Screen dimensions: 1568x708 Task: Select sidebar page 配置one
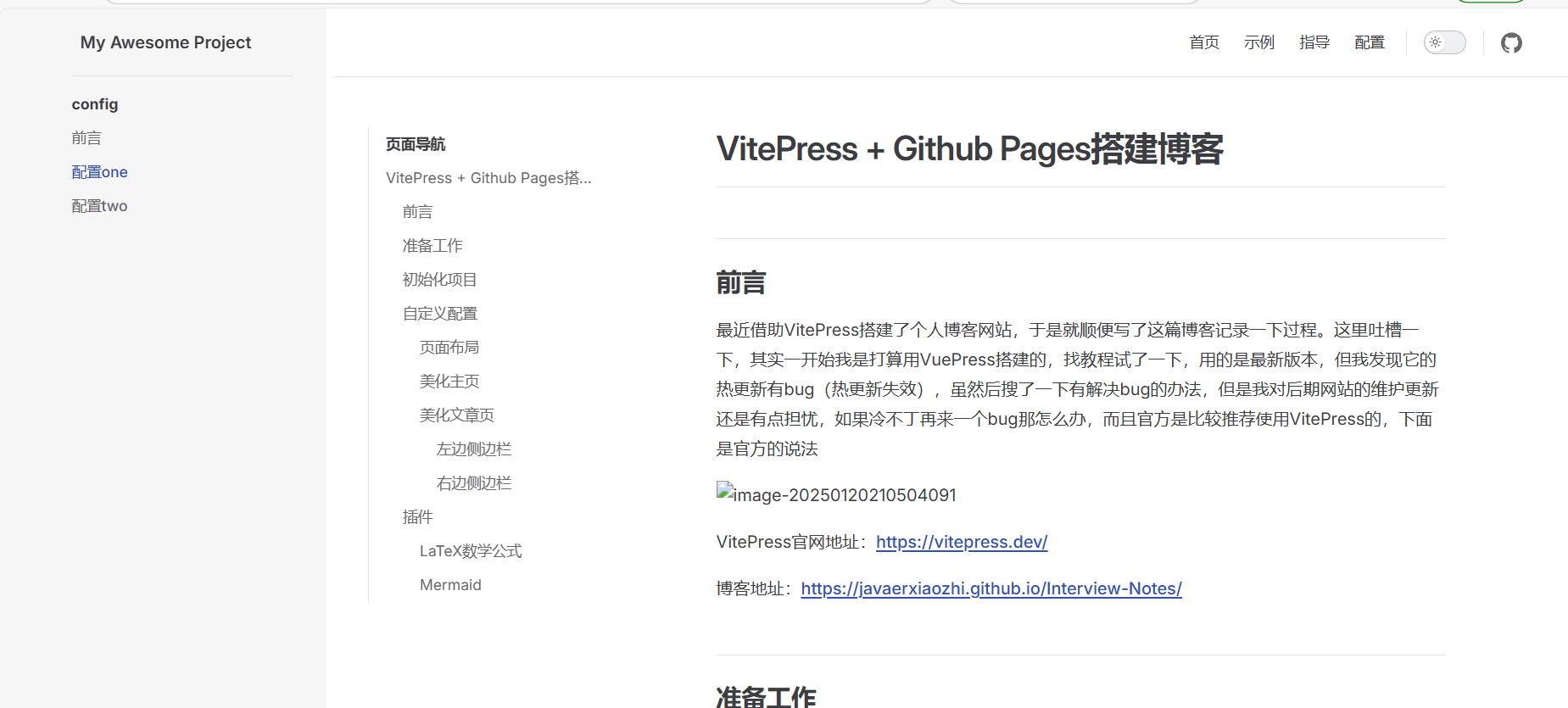[x=100, y=172]
